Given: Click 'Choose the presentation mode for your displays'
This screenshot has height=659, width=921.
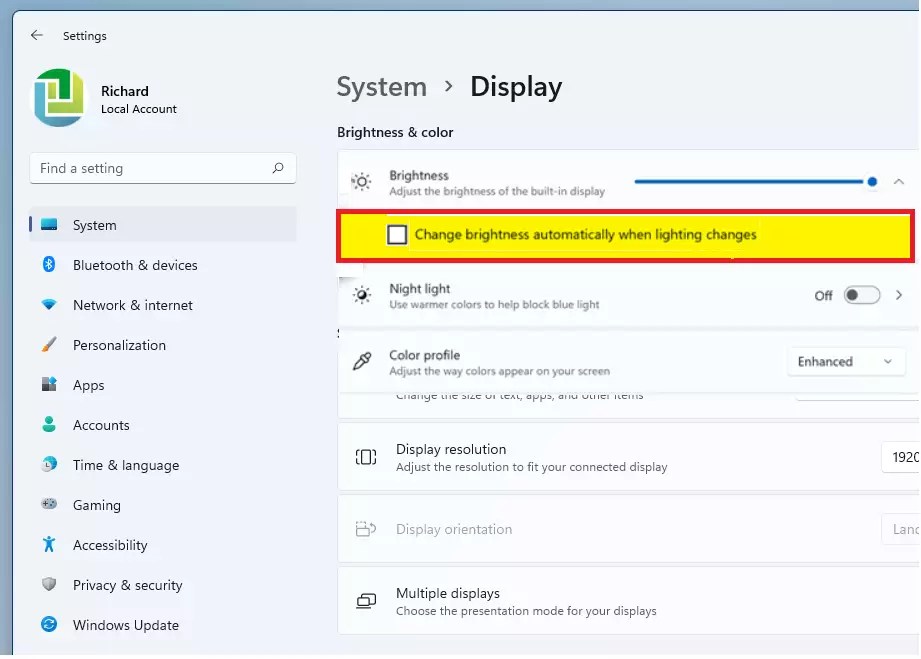Looking at the screenshot, I should pos(526,611).
